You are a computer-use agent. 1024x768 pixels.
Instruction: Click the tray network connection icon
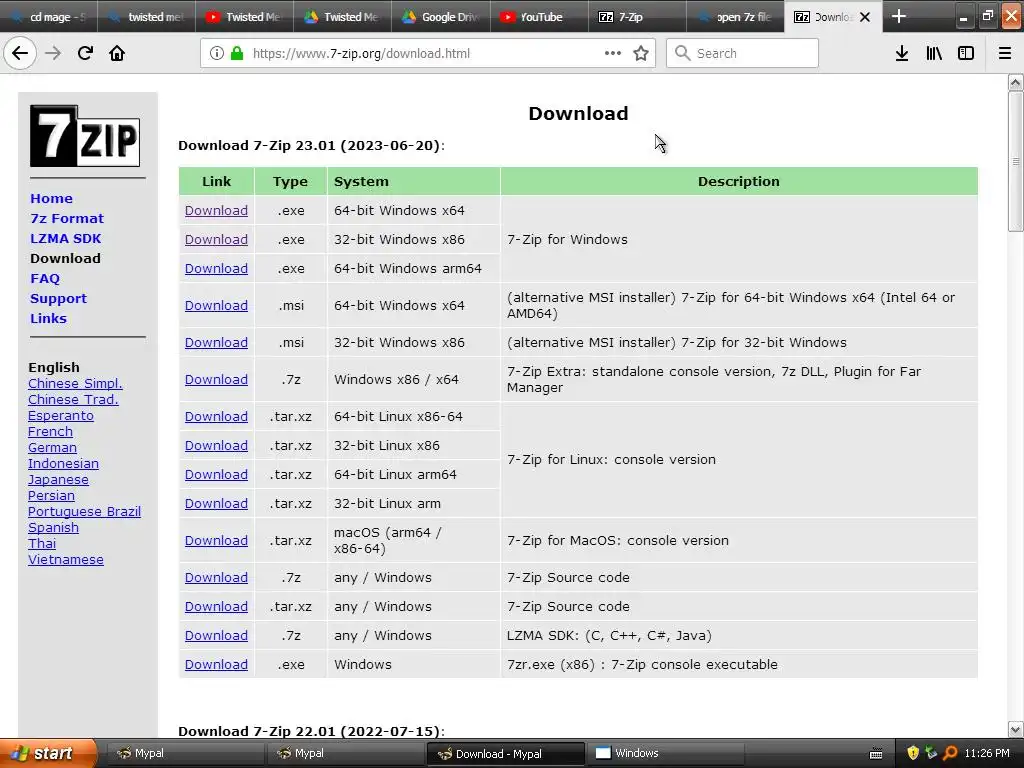click(x=931, y=753)
